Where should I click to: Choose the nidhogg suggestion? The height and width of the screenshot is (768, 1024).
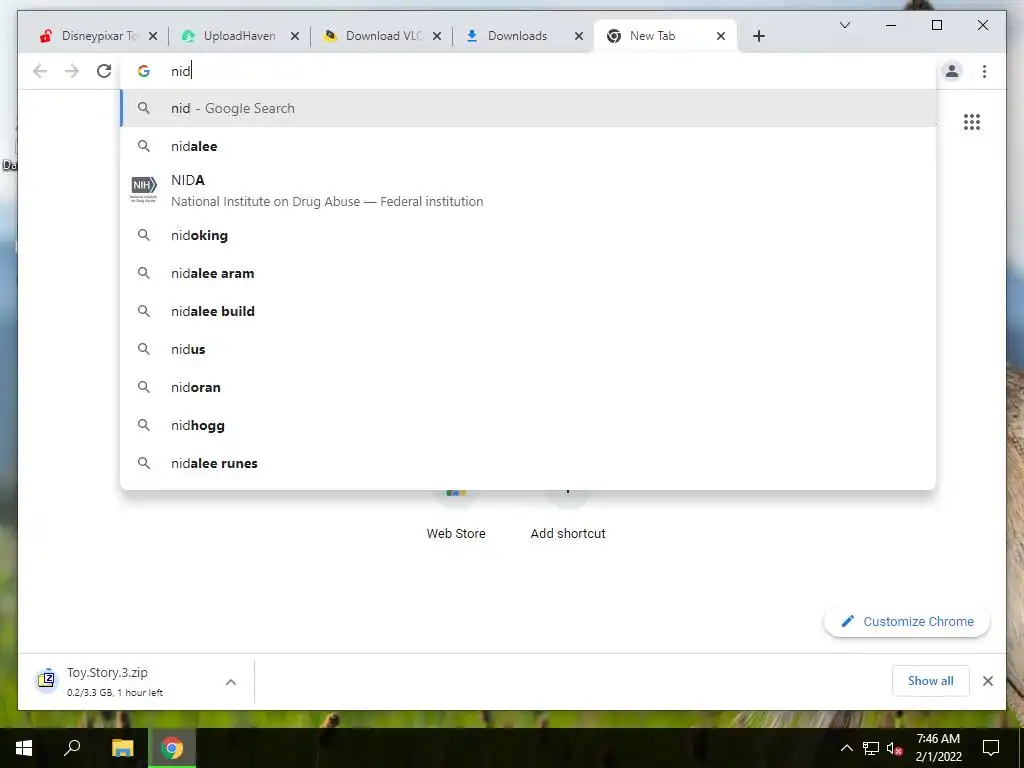pyautogui.click(x=528, y=425)
